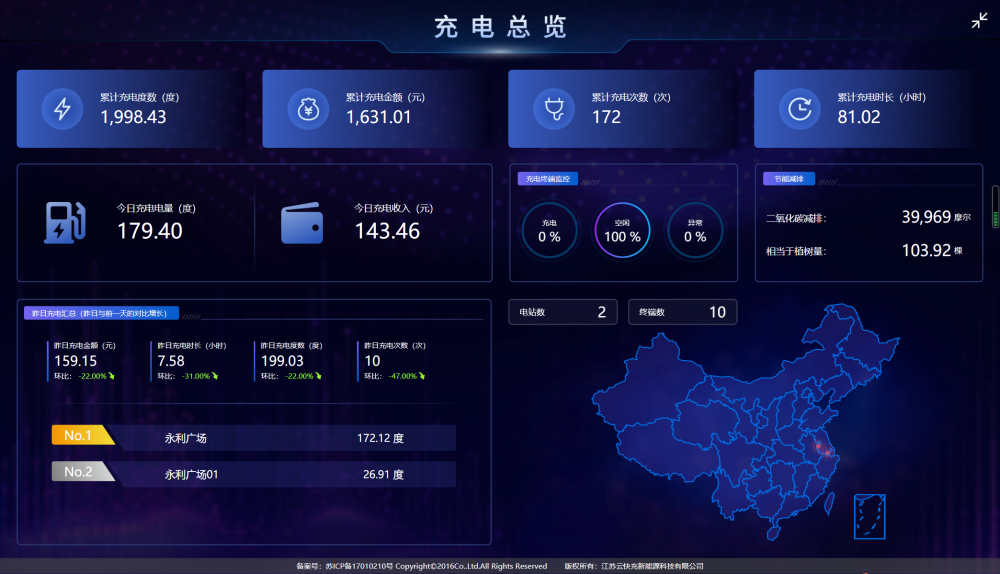Click the 终端数 10 box
Image resolution: width=1000 pixels, height=574 pixels.
tap(682, 312)
